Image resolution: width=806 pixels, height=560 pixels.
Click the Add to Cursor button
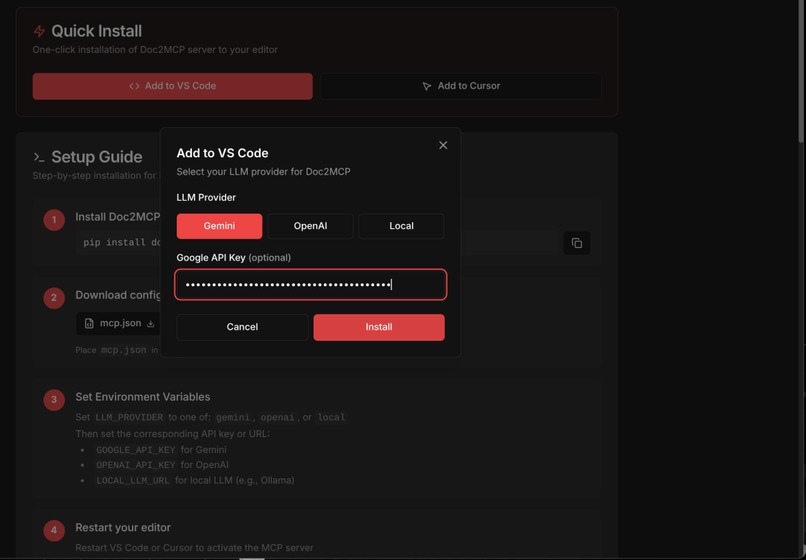pos(461,86)
